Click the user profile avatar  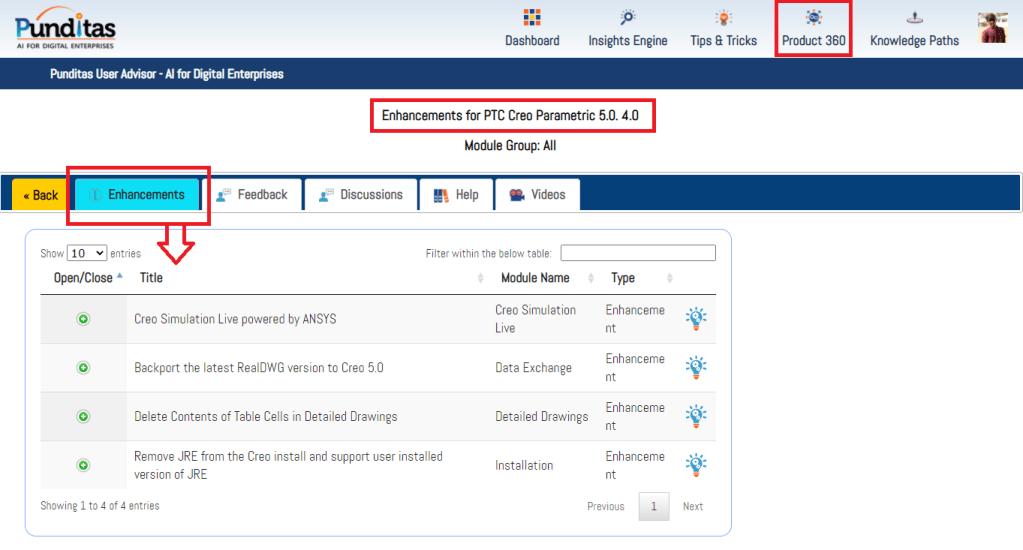click(992, 27)
